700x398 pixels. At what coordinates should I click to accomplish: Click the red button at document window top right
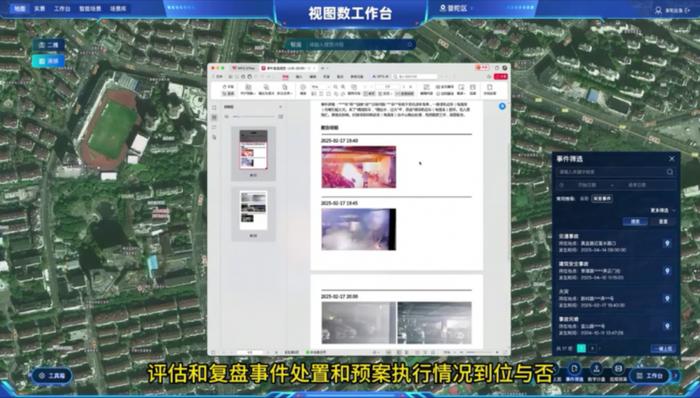click(x=500, y=77)
